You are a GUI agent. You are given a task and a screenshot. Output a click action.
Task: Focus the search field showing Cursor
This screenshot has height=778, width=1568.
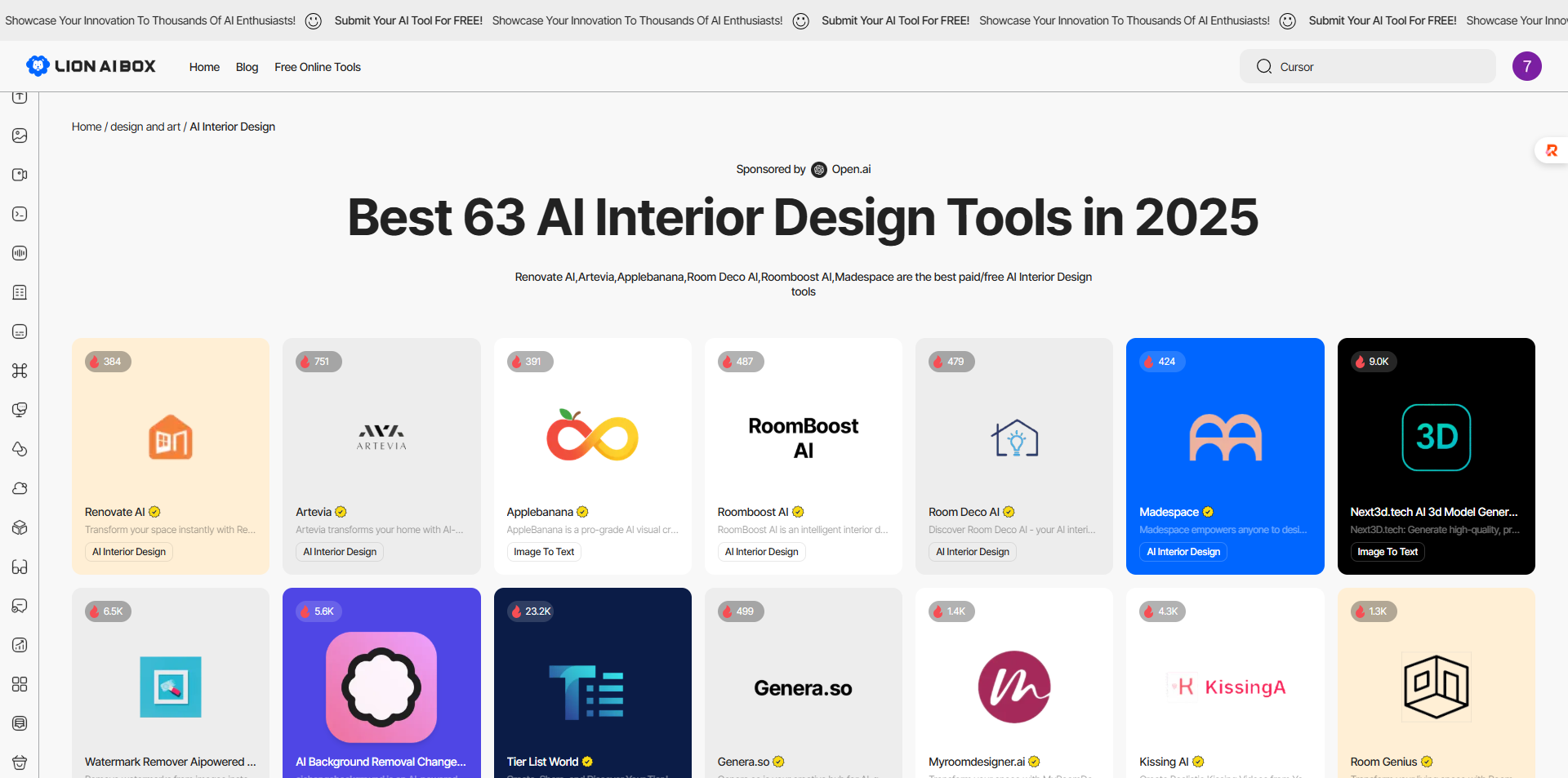tap(1368, 66)
